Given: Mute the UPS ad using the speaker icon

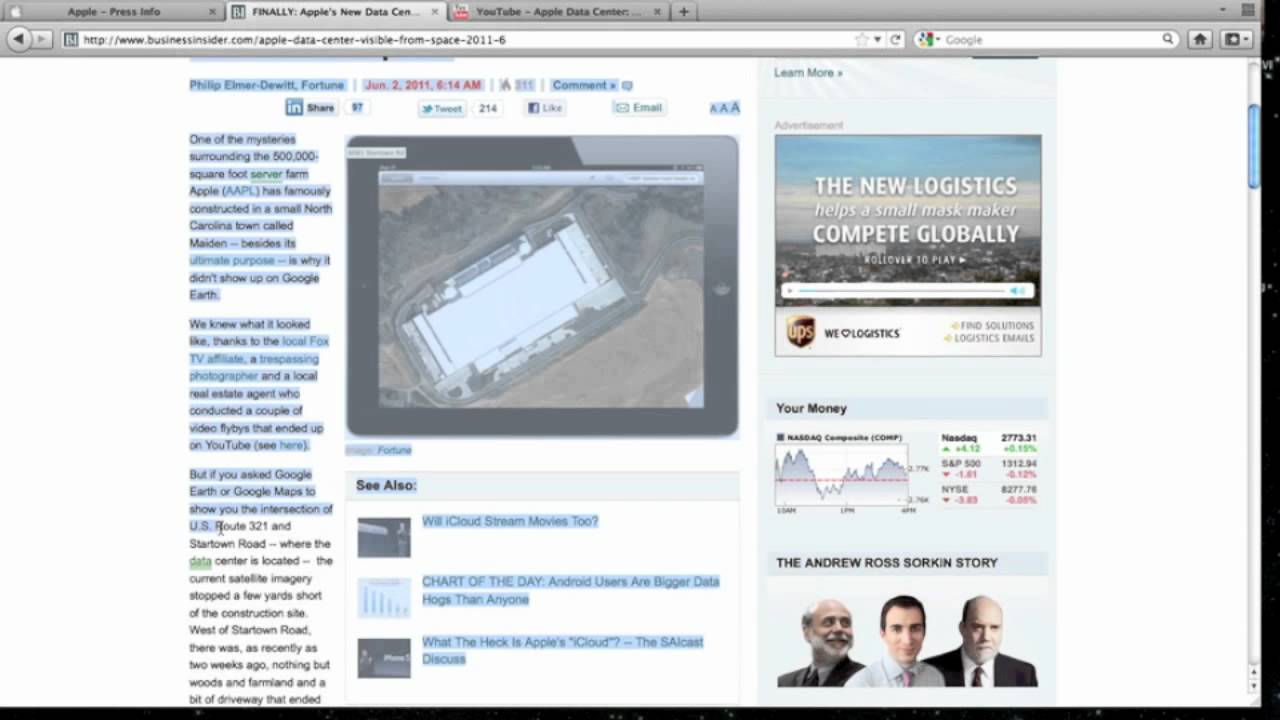Looking at the screenshot, I should 1018,291.
